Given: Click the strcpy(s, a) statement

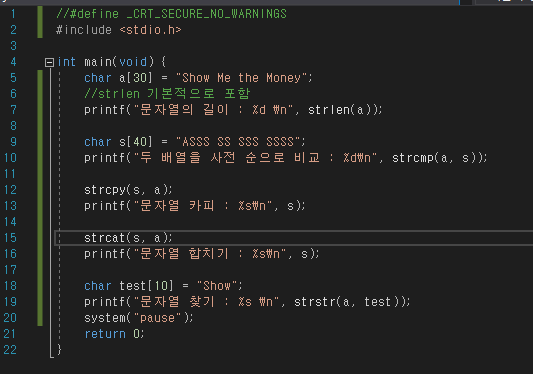Looking at the screenshot, I should [x=128, y=190].
